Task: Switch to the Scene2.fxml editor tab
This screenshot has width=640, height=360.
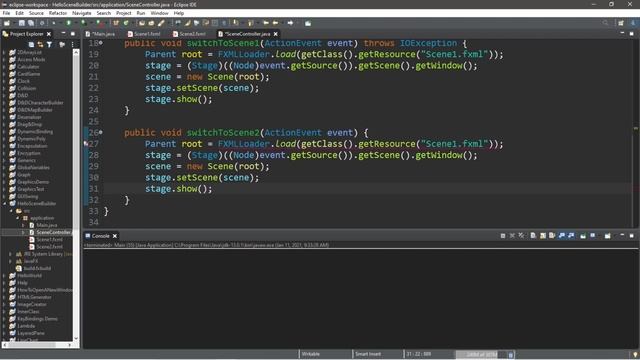Action: pos(189,34)
